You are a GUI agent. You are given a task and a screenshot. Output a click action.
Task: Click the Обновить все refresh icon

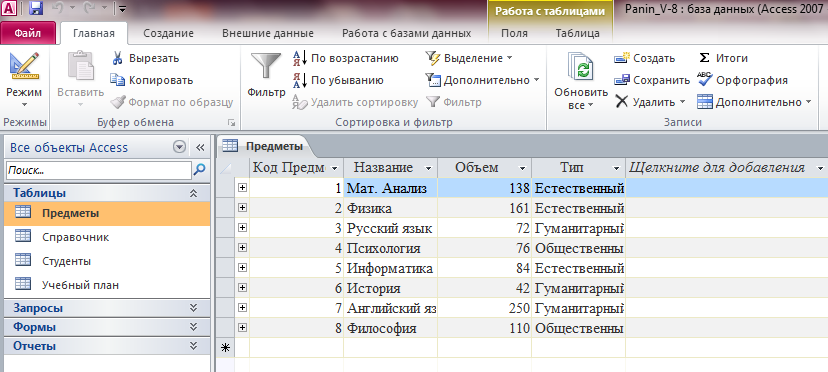click(x=581, y=66)
